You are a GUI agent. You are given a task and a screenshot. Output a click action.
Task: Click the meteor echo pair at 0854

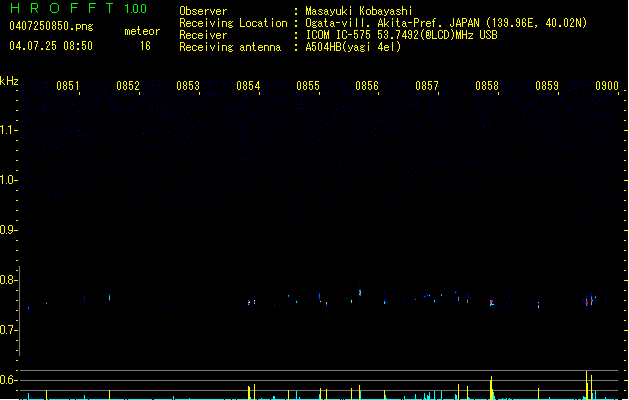click(252, 302)
